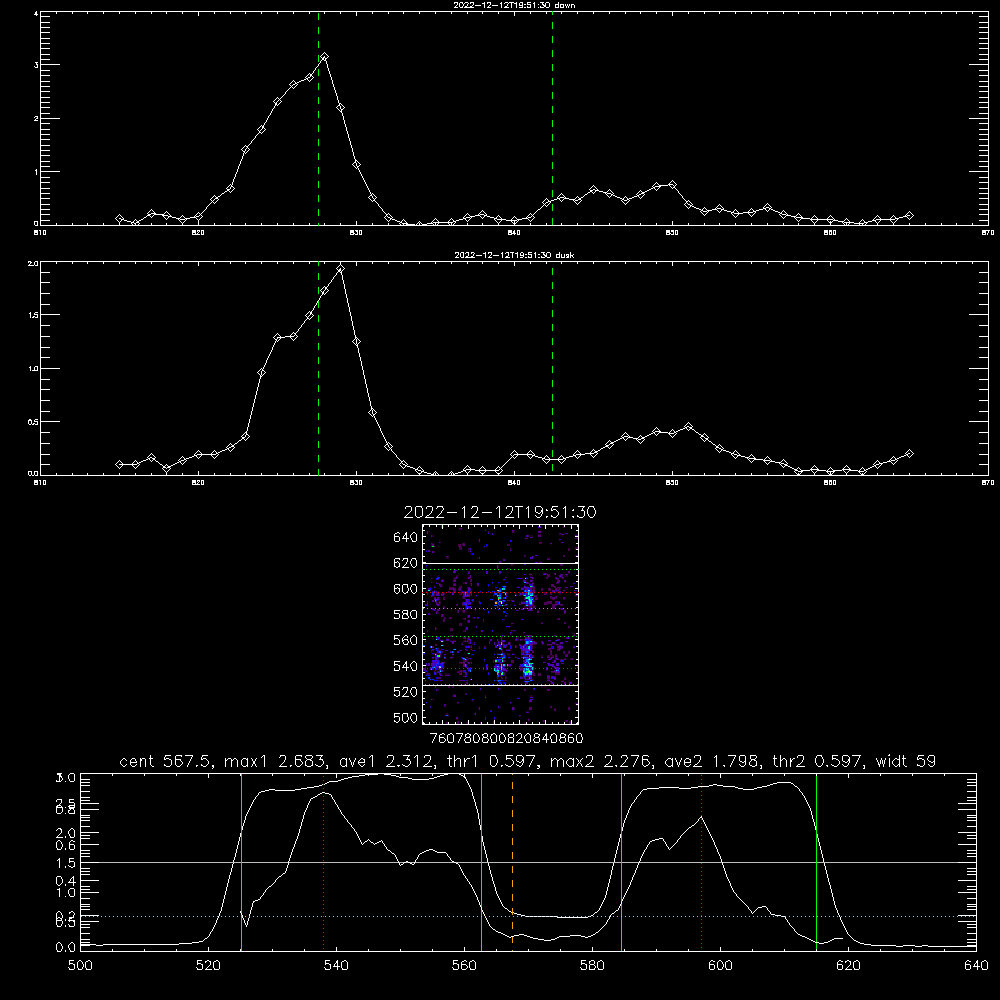Viewport: 1000px width, 1000px height.
Task: Click the '600' label on bottom plot x-axis
Action: click(720, 966)
